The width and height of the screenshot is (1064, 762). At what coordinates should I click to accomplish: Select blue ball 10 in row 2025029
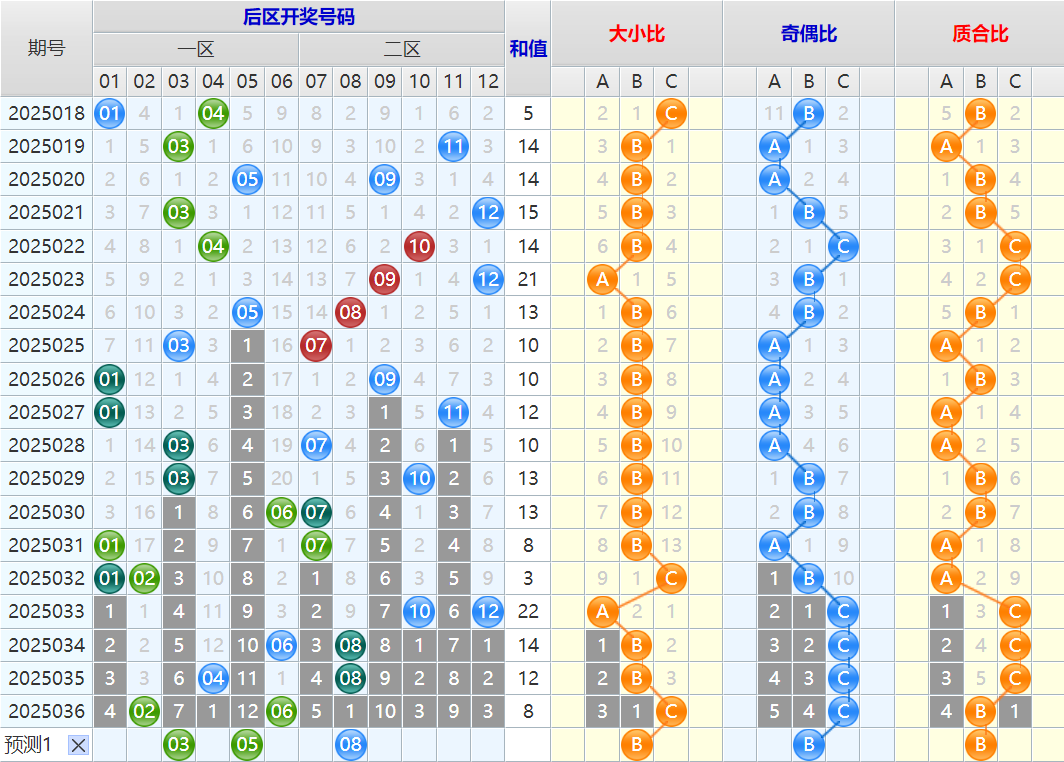point(419,478)
